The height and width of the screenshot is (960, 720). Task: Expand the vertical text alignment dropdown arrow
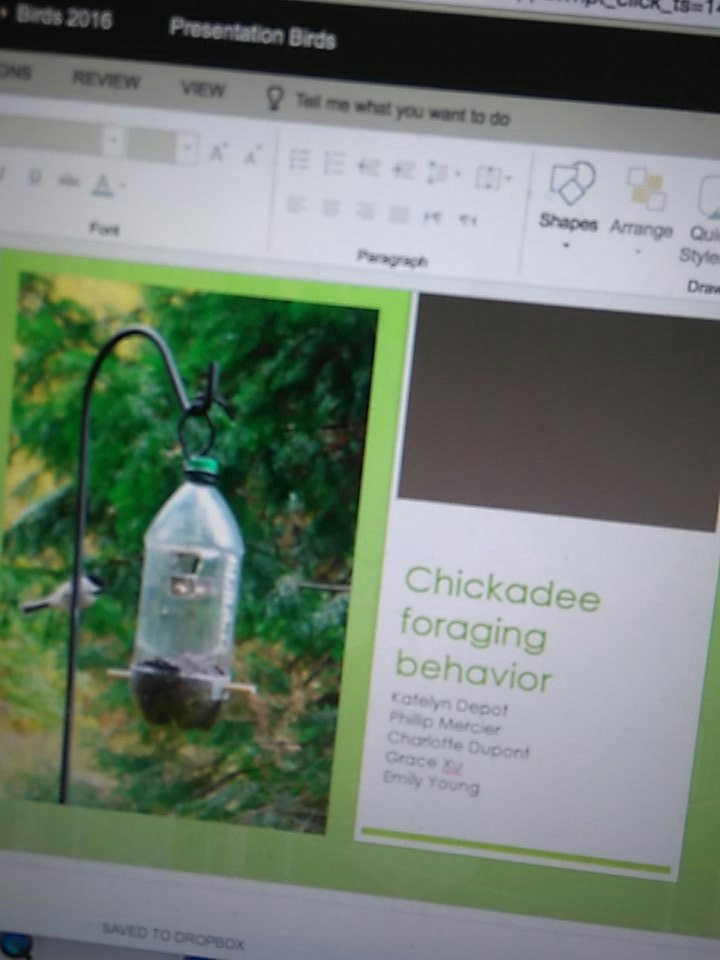[508, 179]
